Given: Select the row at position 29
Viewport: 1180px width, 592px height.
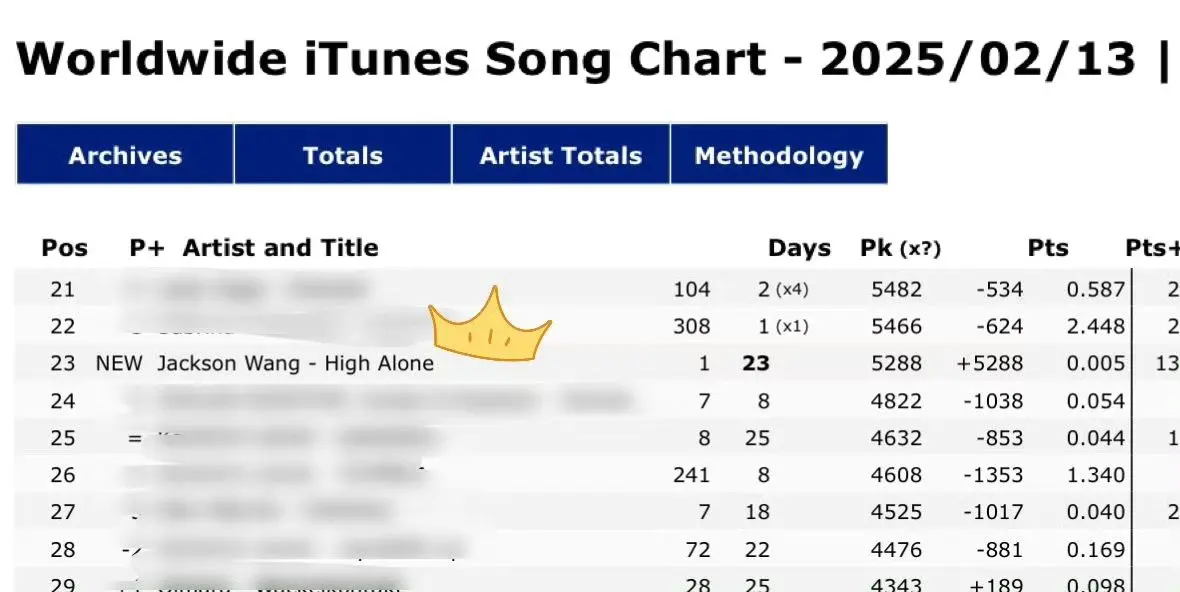Looking at the screenshot, I should point(63,585).
